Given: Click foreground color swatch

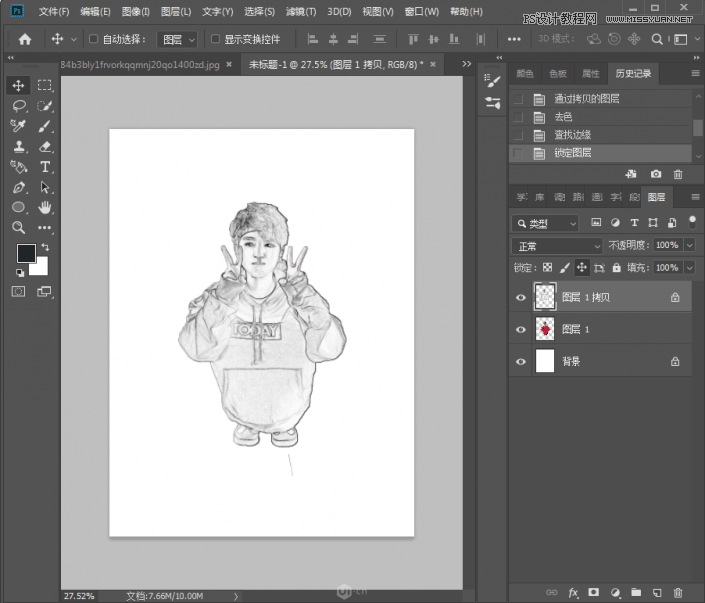Looking at the screenshot, I should tap(26, 253).
